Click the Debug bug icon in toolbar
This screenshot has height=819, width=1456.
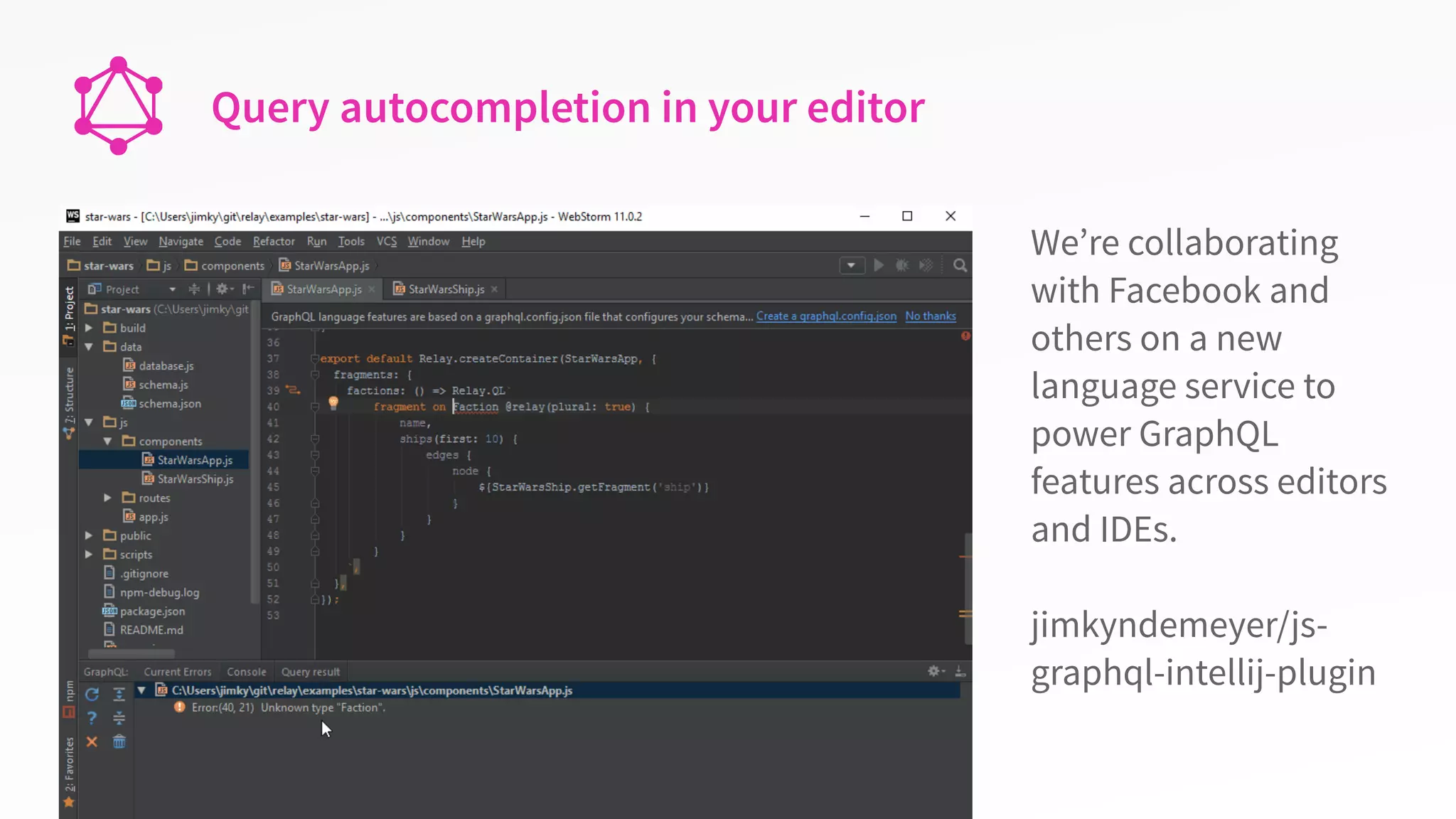902,265
